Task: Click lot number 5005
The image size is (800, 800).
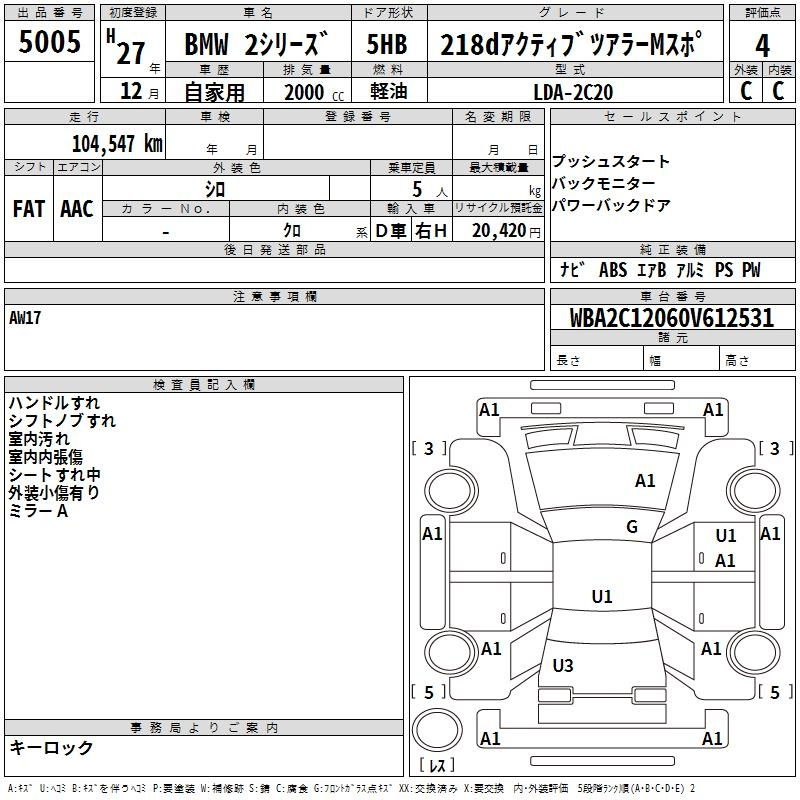Action: tap(49, 42)
